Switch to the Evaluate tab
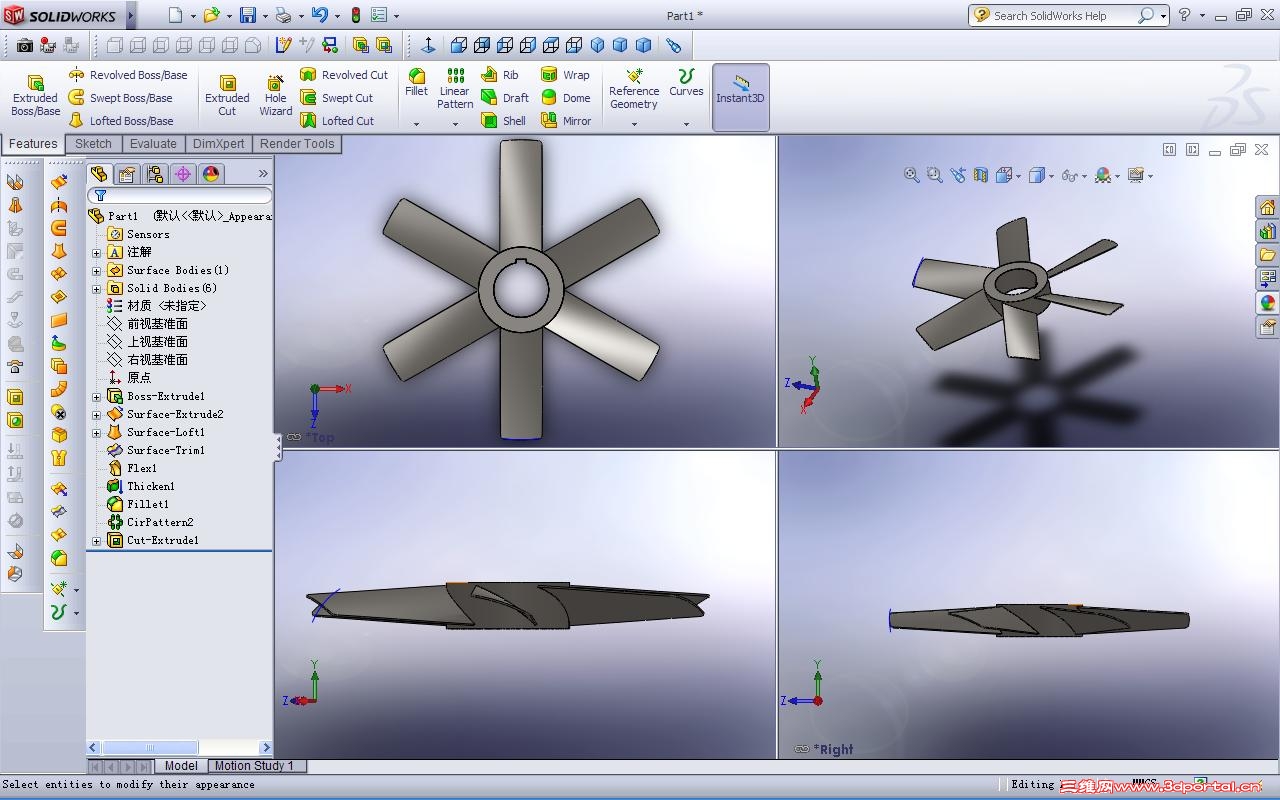1280x800 pixels. [153, 144]
